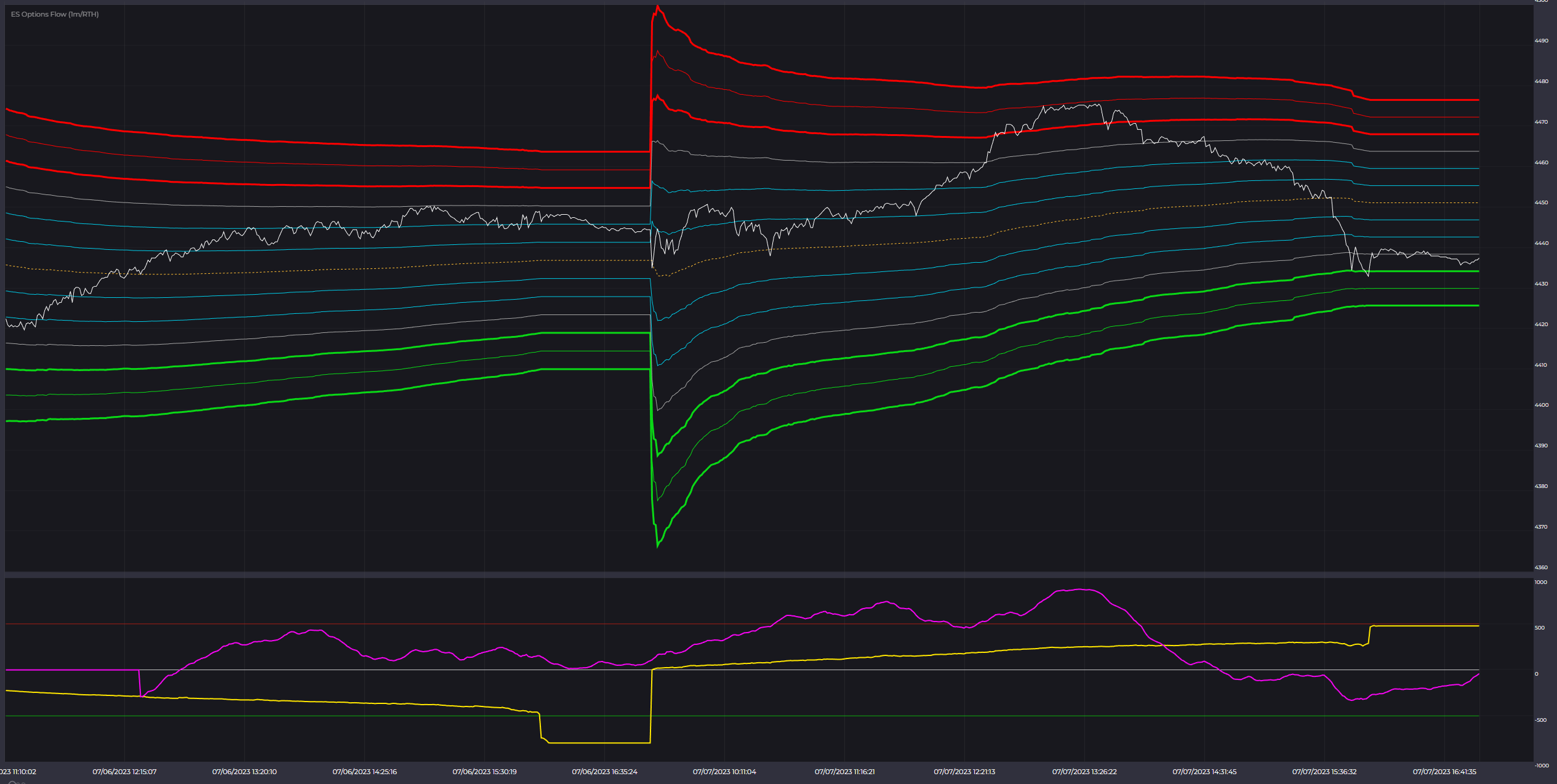
Task: Click the 4420 price axis label
Action: (x=1541, y=324)
